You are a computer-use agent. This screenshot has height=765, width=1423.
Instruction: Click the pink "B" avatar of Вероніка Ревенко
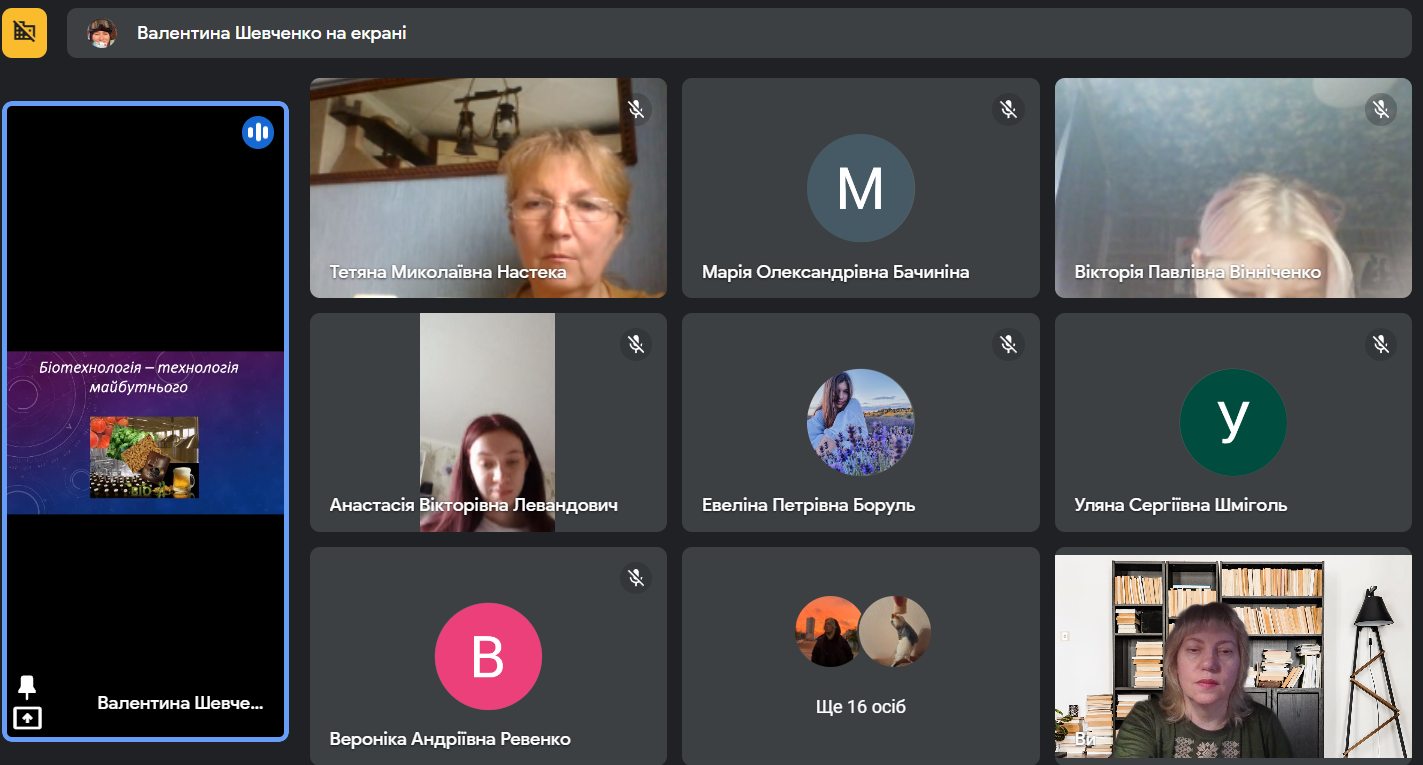(488, 657)
